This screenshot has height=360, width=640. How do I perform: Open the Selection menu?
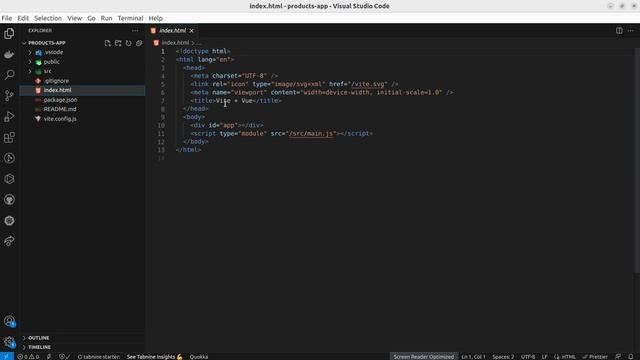click(x=48, y=18)
